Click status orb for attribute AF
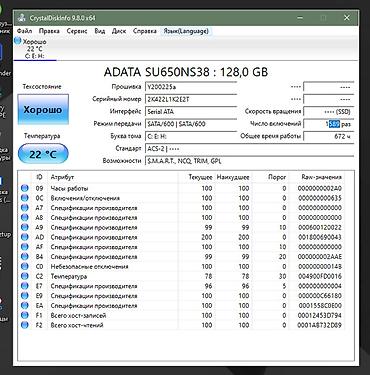The height and width of the screenshot is (375, 370). 25,247
